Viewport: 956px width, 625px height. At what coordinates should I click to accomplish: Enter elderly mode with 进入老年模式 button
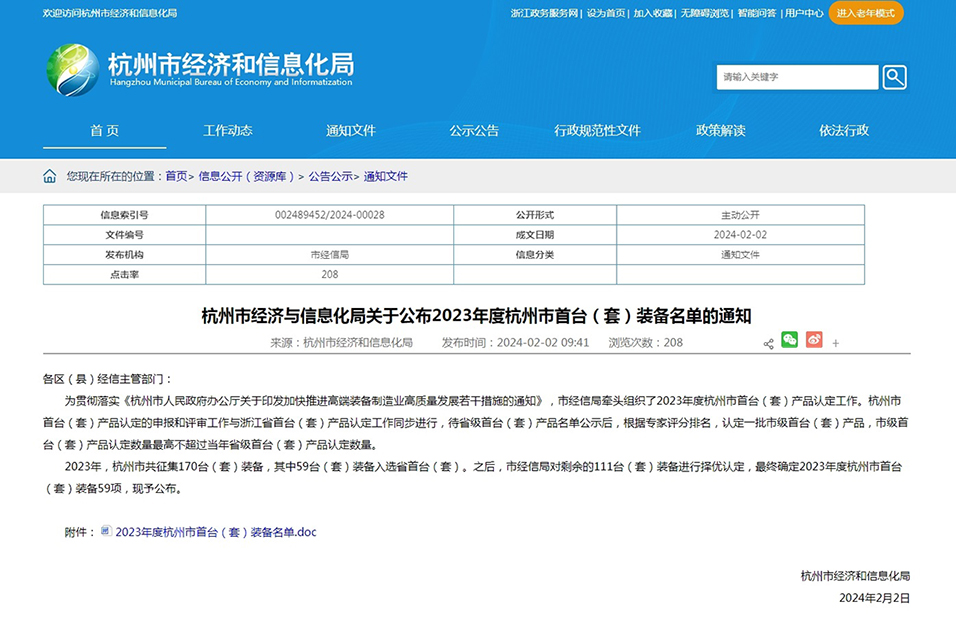[865, 13]
